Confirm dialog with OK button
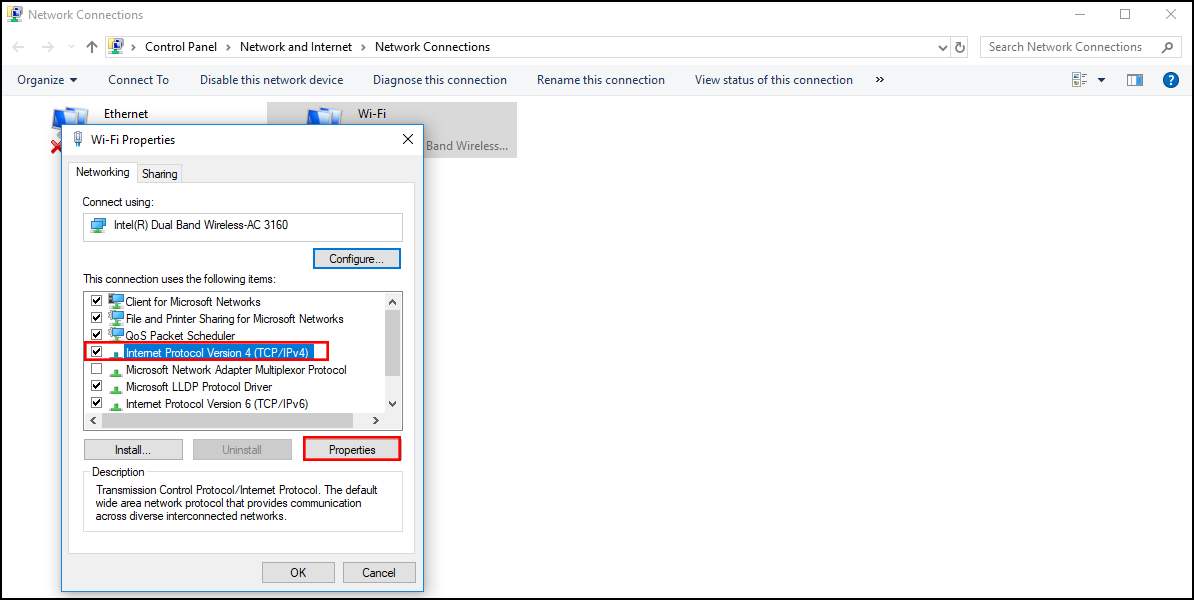 [298, 573]
